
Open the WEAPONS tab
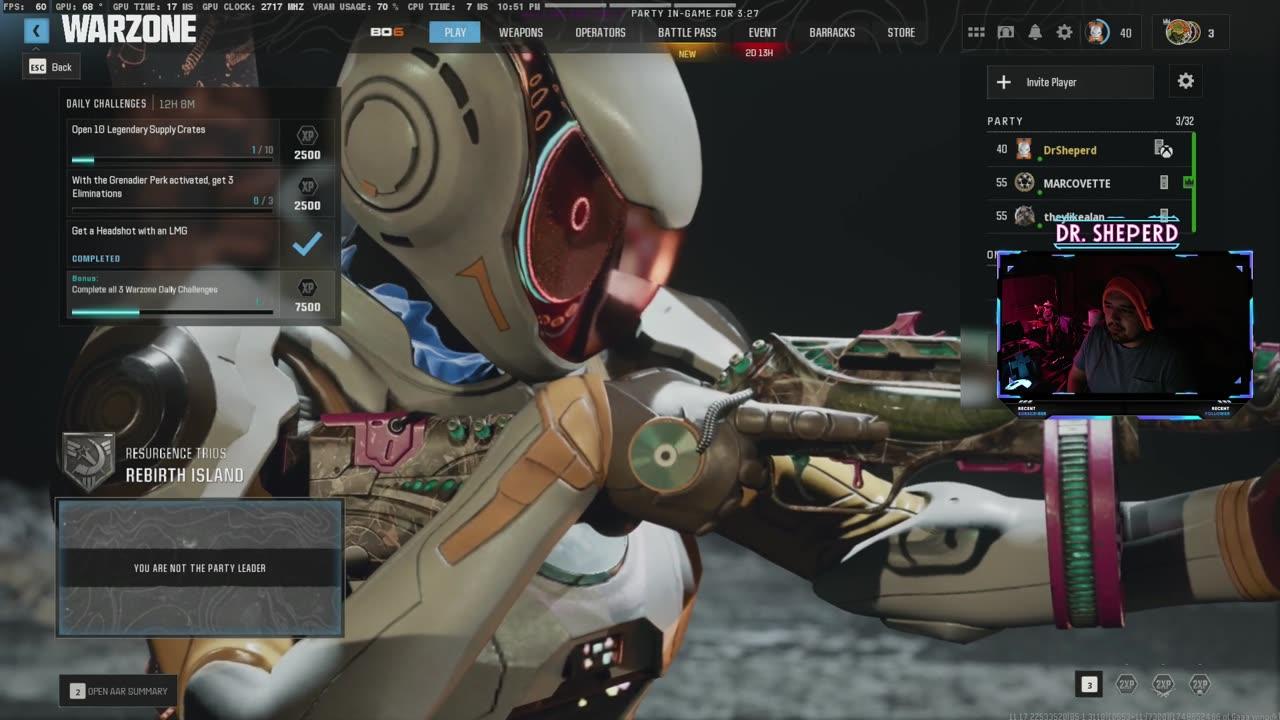tap(521, 32)
